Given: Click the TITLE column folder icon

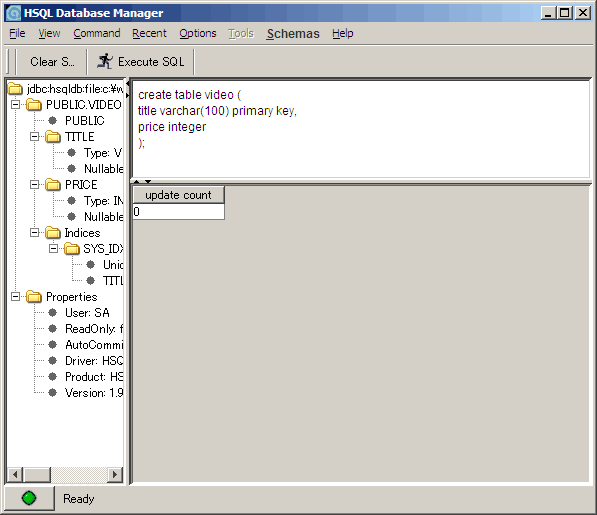Looking at the screenshot, I should click(53, 137).
